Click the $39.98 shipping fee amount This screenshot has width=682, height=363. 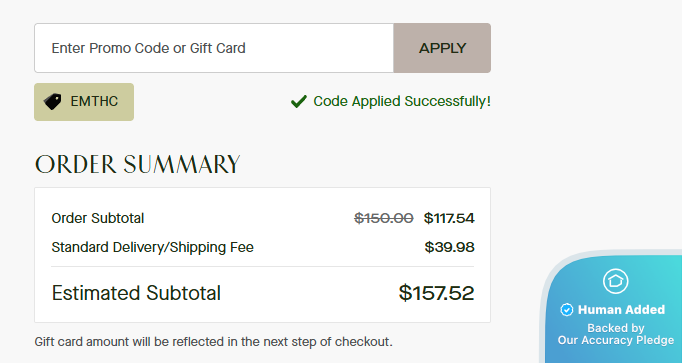tap(449, 247)
